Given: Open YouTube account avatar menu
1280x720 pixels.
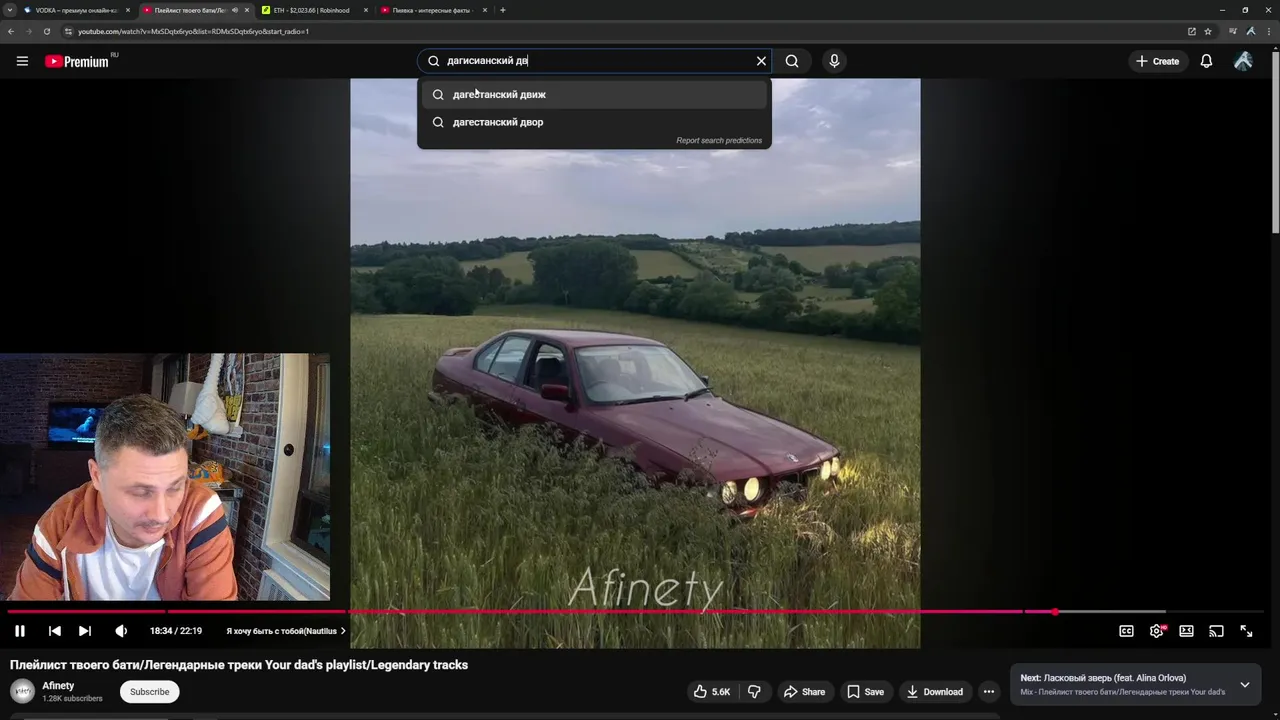Looking at the screenshot, I should [1243, 61].
